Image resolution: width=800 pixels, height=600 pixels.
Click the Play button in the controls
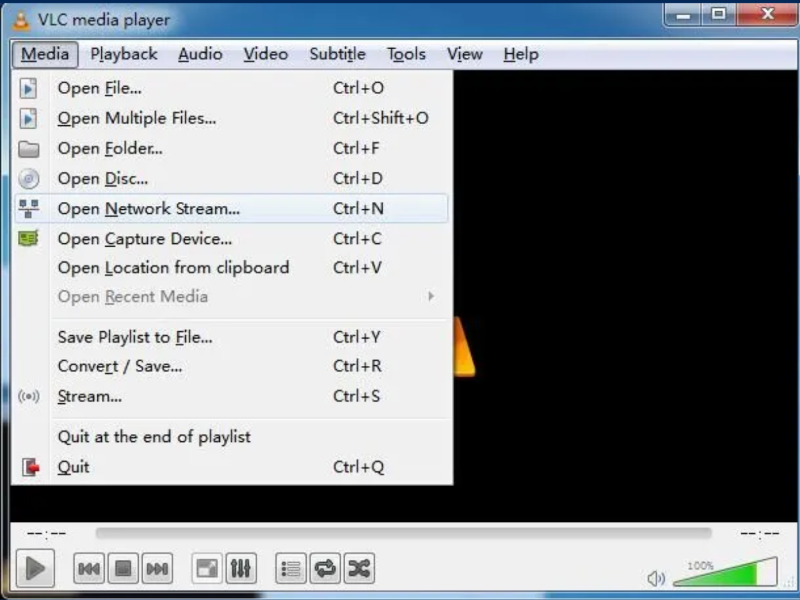pyautogui.click(x=35, y=568)
